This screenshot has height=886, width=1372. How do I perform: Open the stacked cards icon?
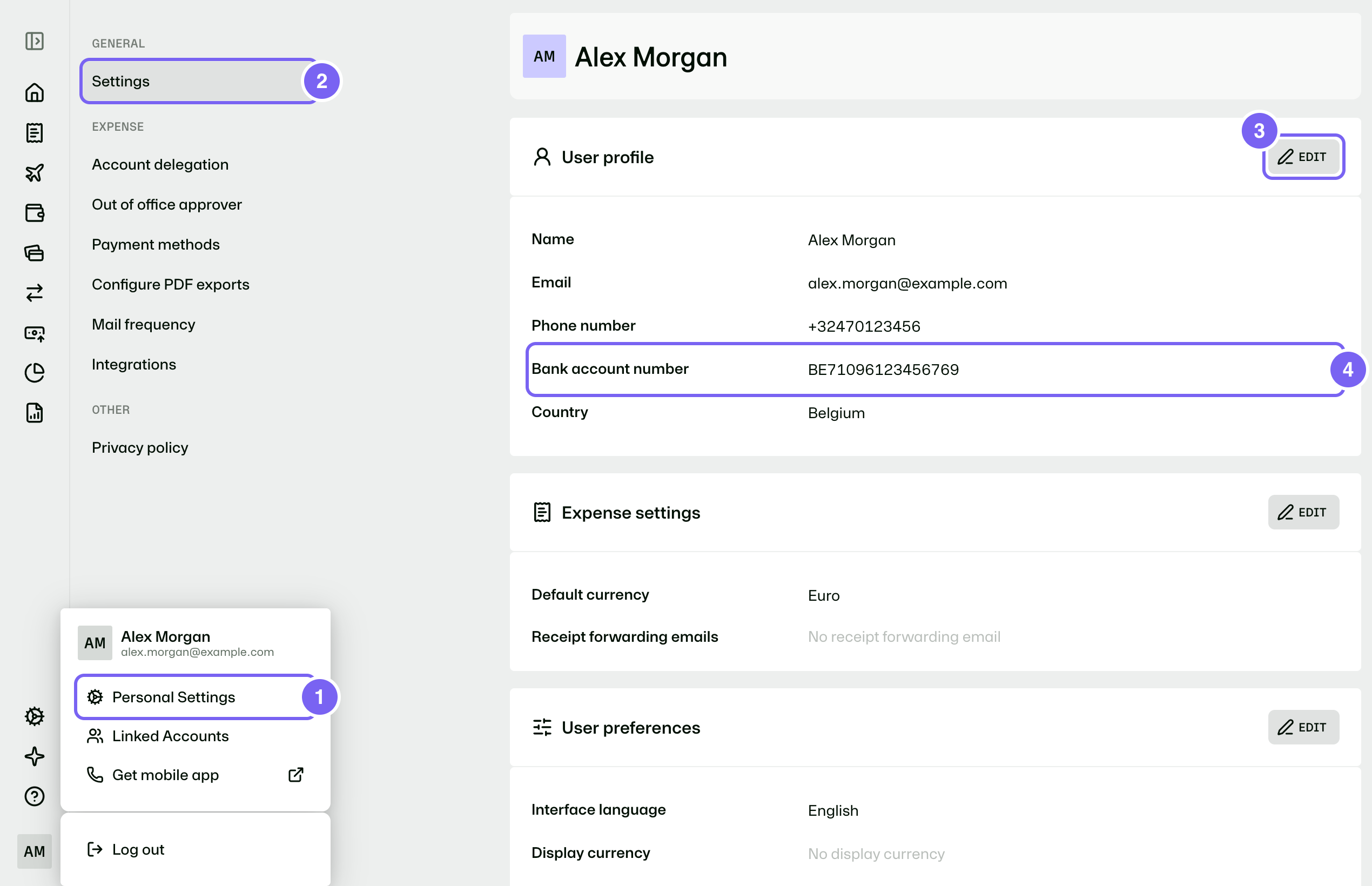[35, 253]
